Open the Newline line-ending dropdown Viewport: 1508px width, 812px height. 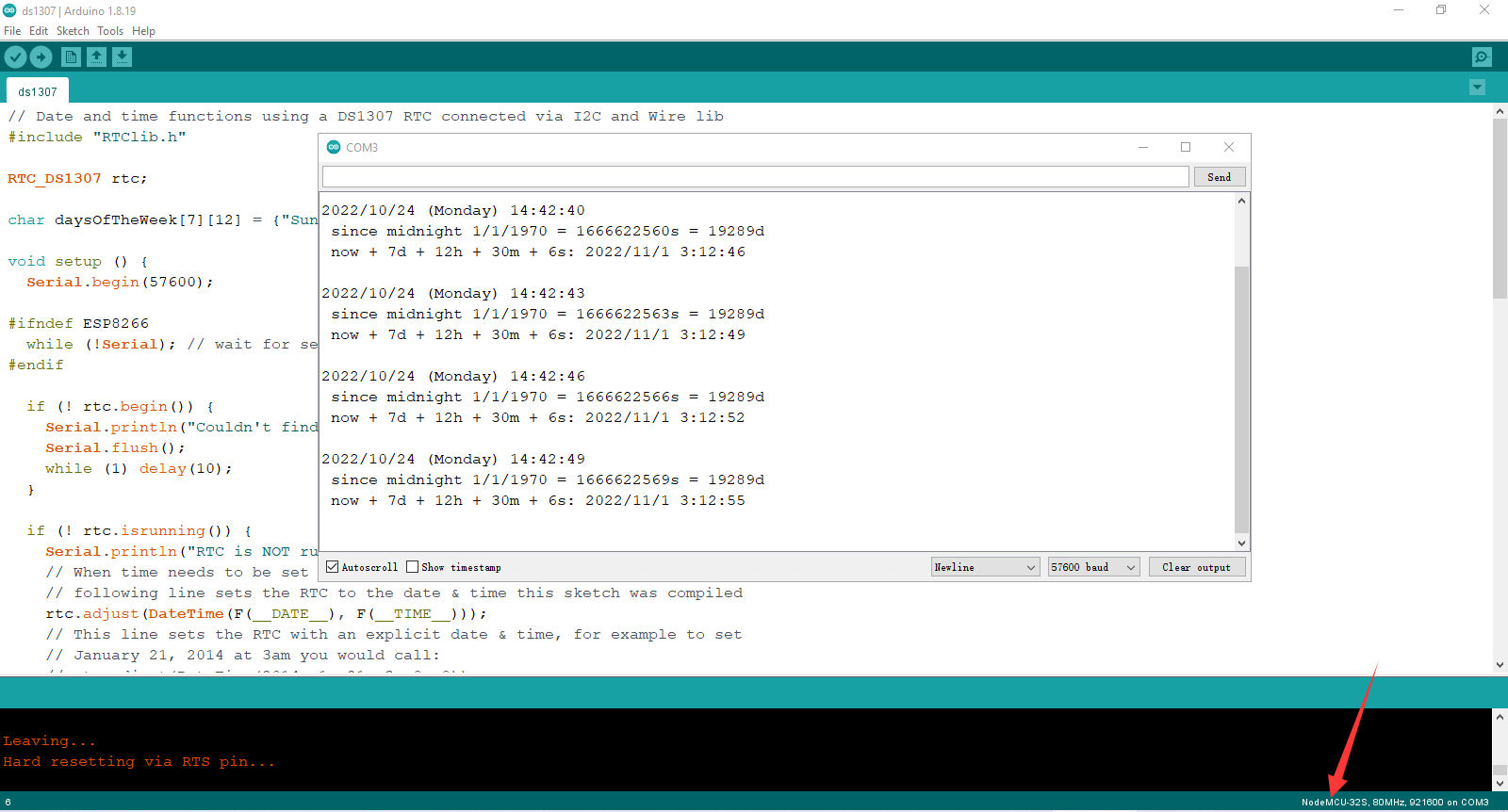coord(985,567)
